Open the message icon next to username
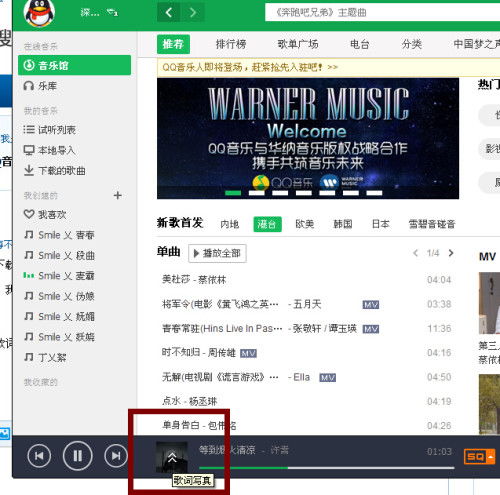Screen dimensions: 500x495 [112, 13]
